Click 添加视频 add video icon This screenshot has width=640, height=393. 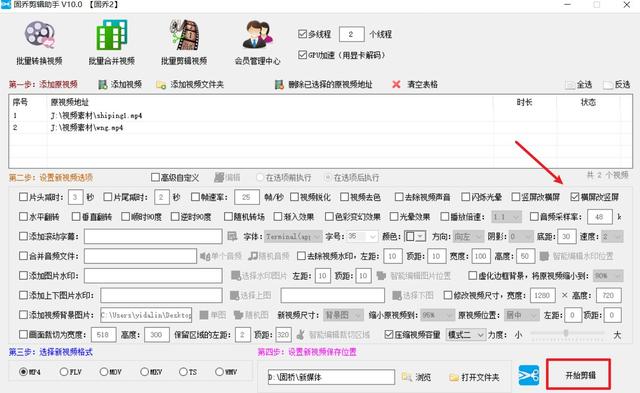(102, 84)
